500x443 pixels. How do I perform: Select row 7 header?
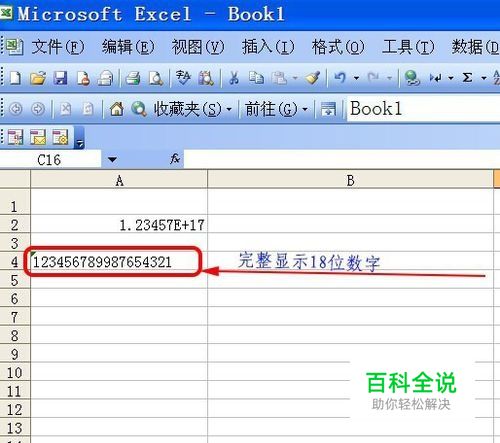(x=15, y=317)
